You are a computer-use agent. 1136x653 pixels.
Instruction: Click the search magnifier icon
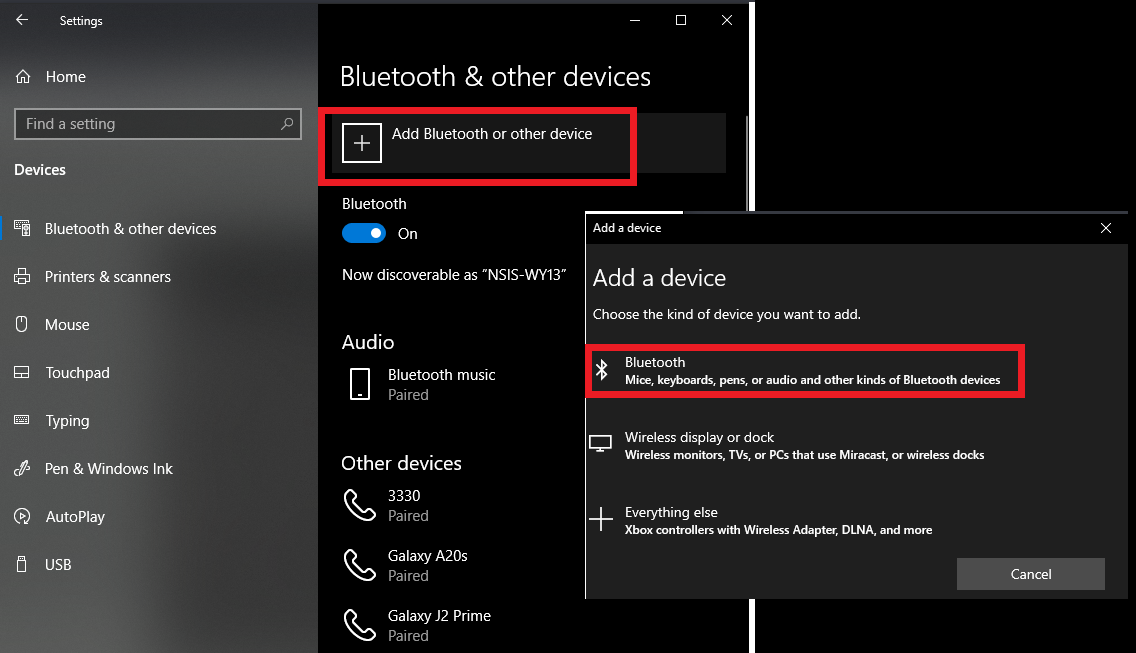287,124
